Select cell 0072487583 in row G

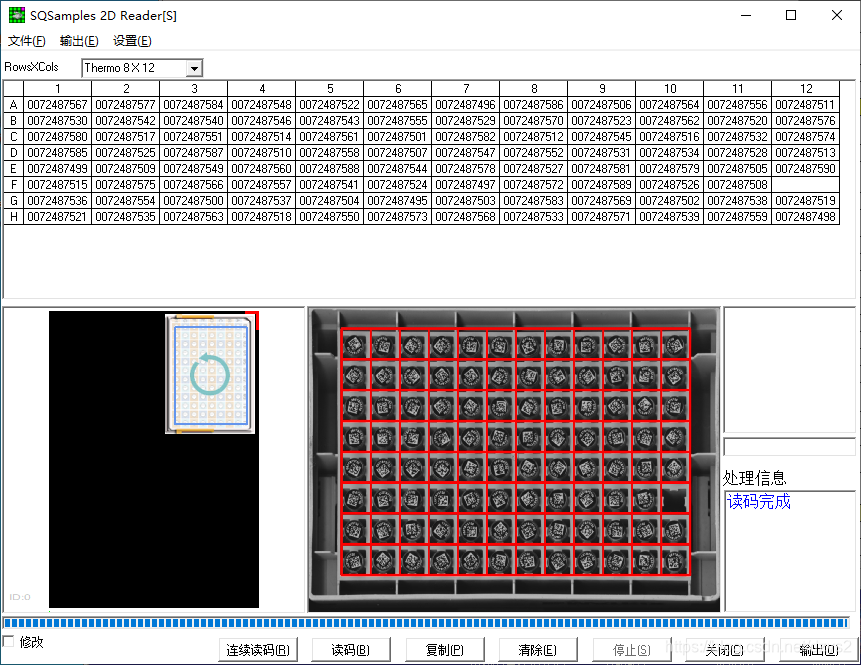[x=534, y=200]
